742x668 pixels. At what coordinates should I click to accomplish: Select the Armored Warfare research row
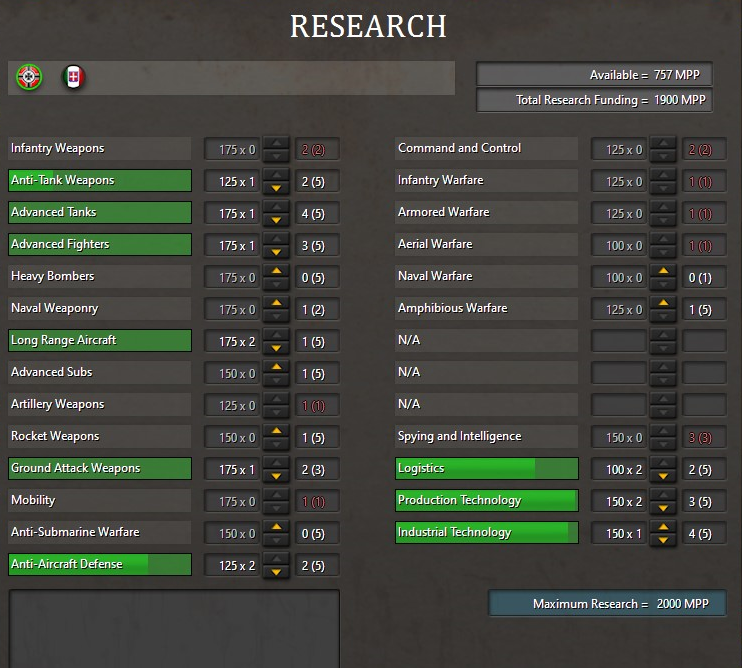tap(487, 212)
